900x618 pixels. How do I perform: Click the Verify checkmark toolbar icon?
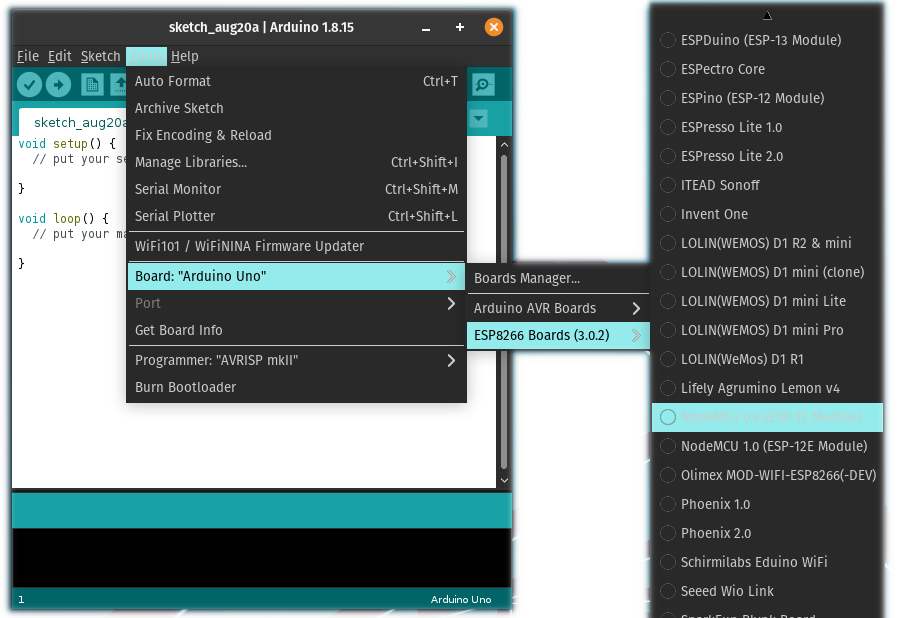click(x=29, y=84)
